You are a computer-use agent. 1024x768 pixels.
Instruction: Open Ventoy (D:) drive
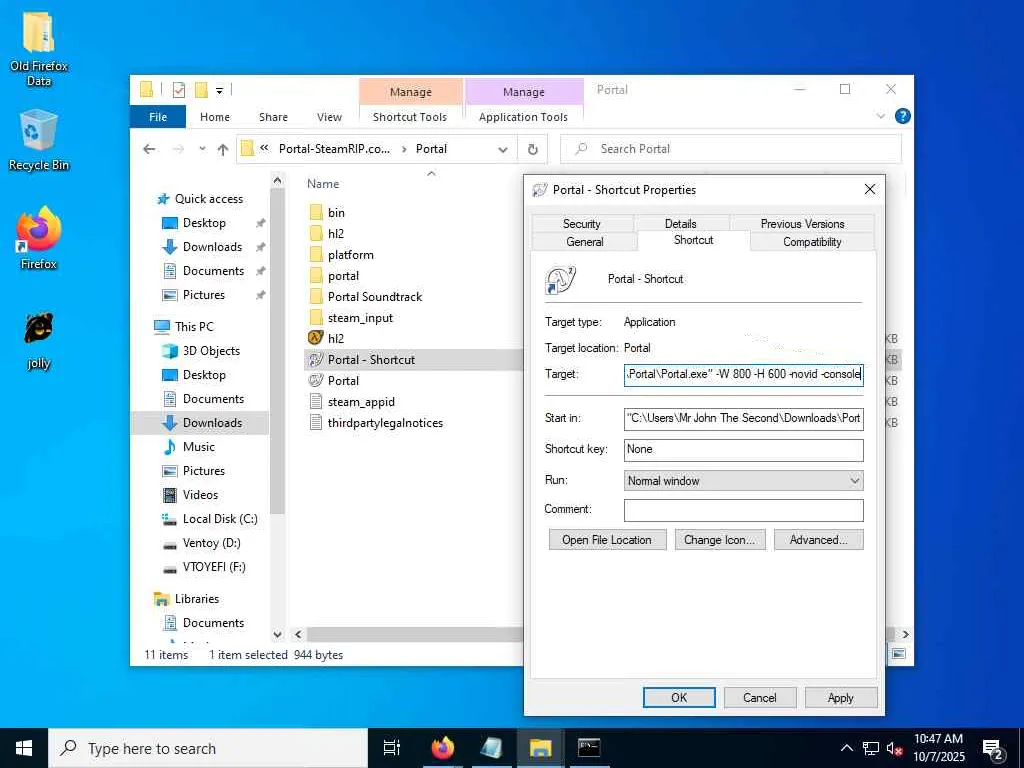click(x=211, y=543)
